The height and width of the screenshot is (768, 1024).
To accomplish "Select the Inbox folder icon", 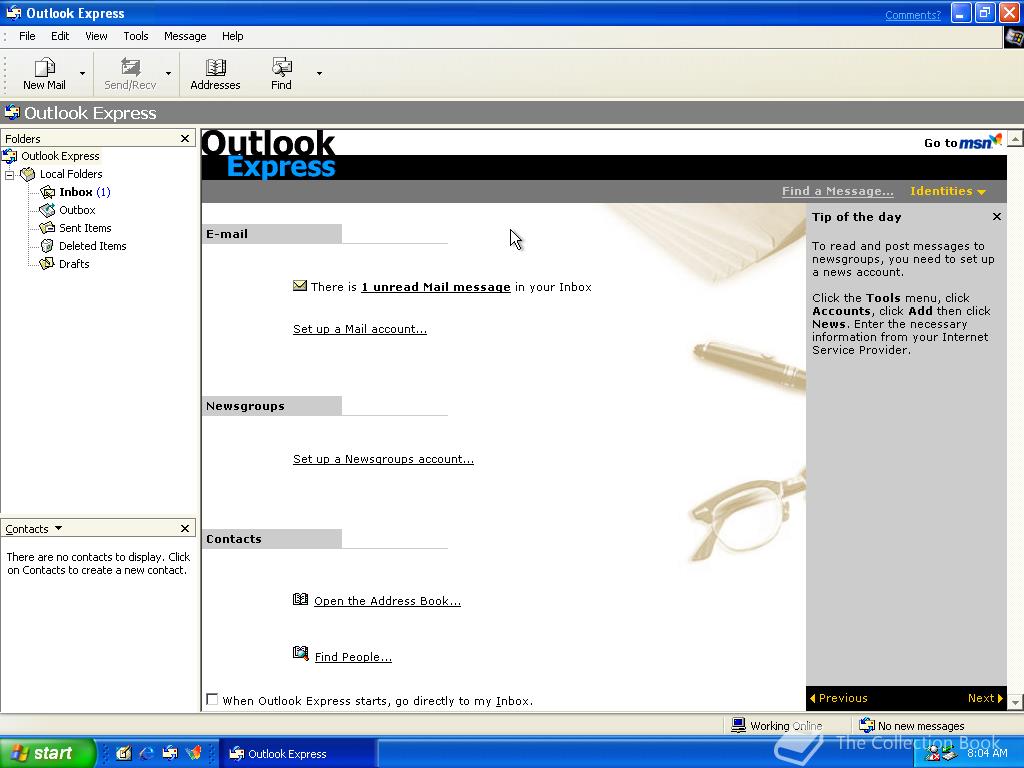I will (x=48, y=192).
